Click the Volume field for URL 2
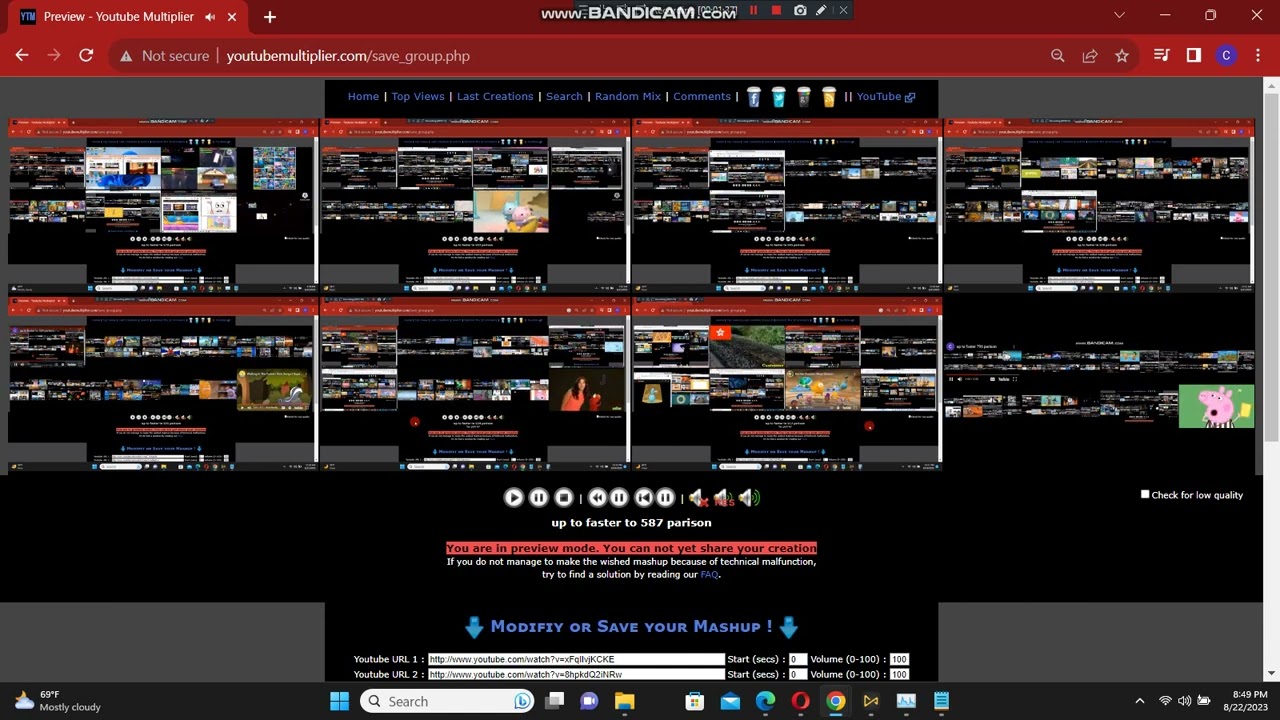 click(x=899, y=674)
